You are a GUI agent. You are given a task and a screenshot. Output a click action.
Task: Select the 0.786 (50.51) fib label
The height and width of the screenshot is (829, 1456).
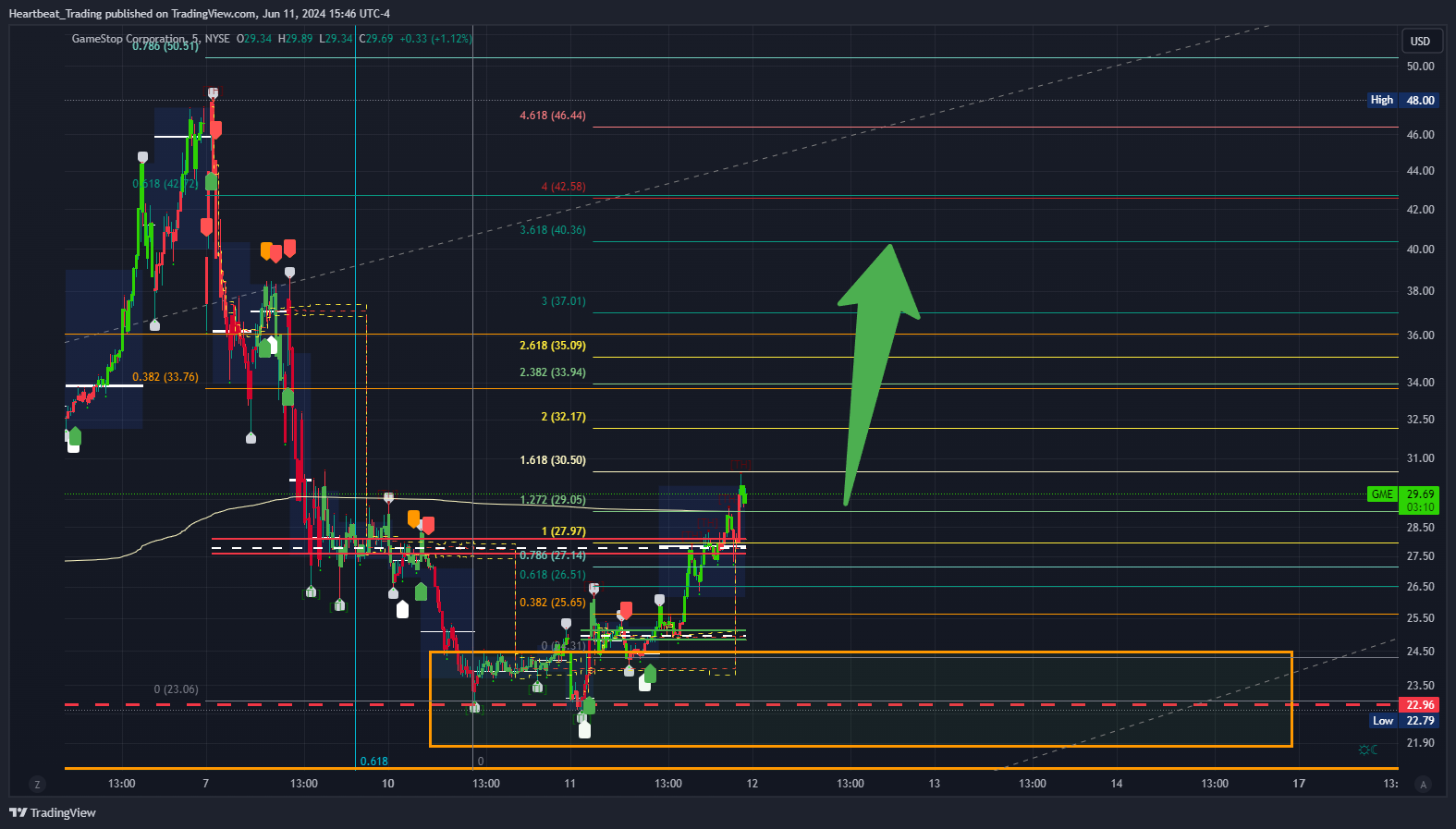click(165, 46)
